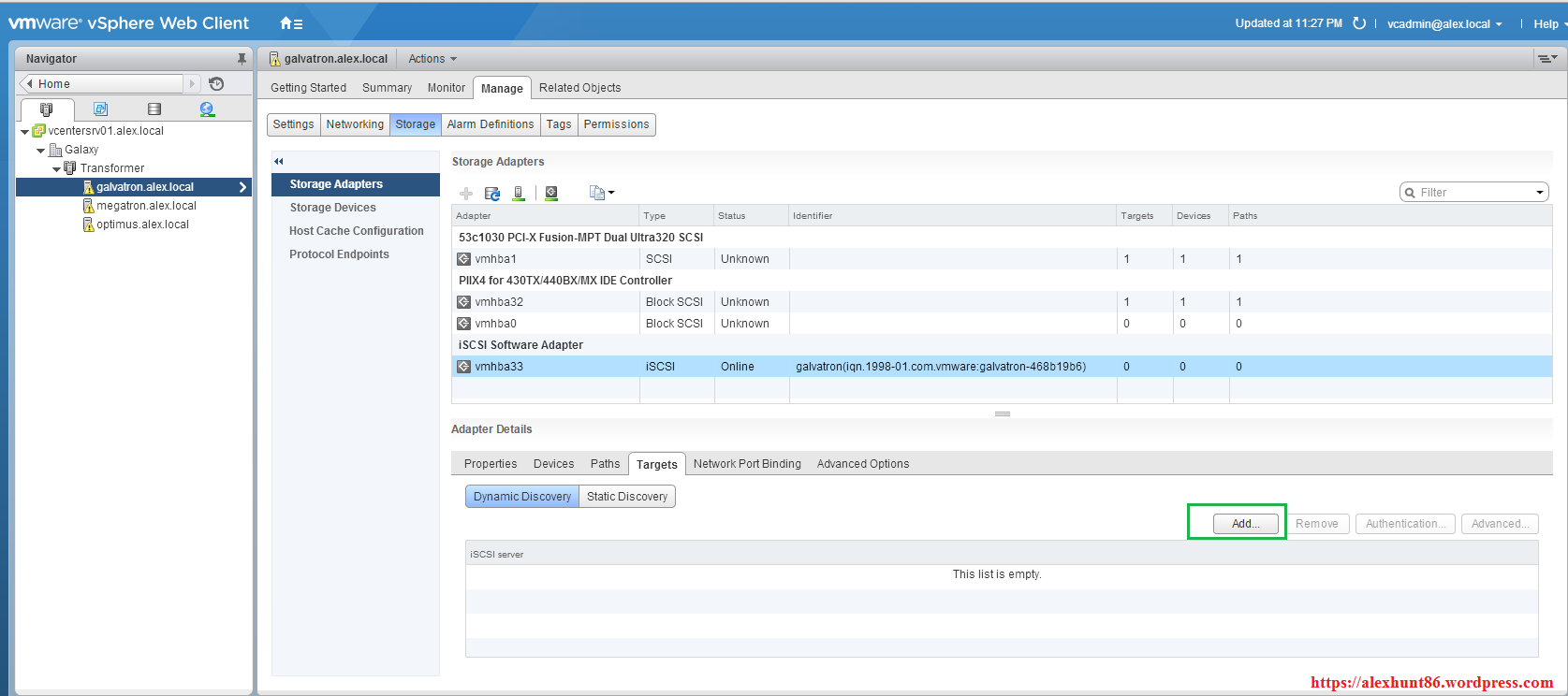Image resolution: width=1568 pixels, height=696 pixels.
Task: Rescan the selected storage adapter
Action: coord(551,194)
